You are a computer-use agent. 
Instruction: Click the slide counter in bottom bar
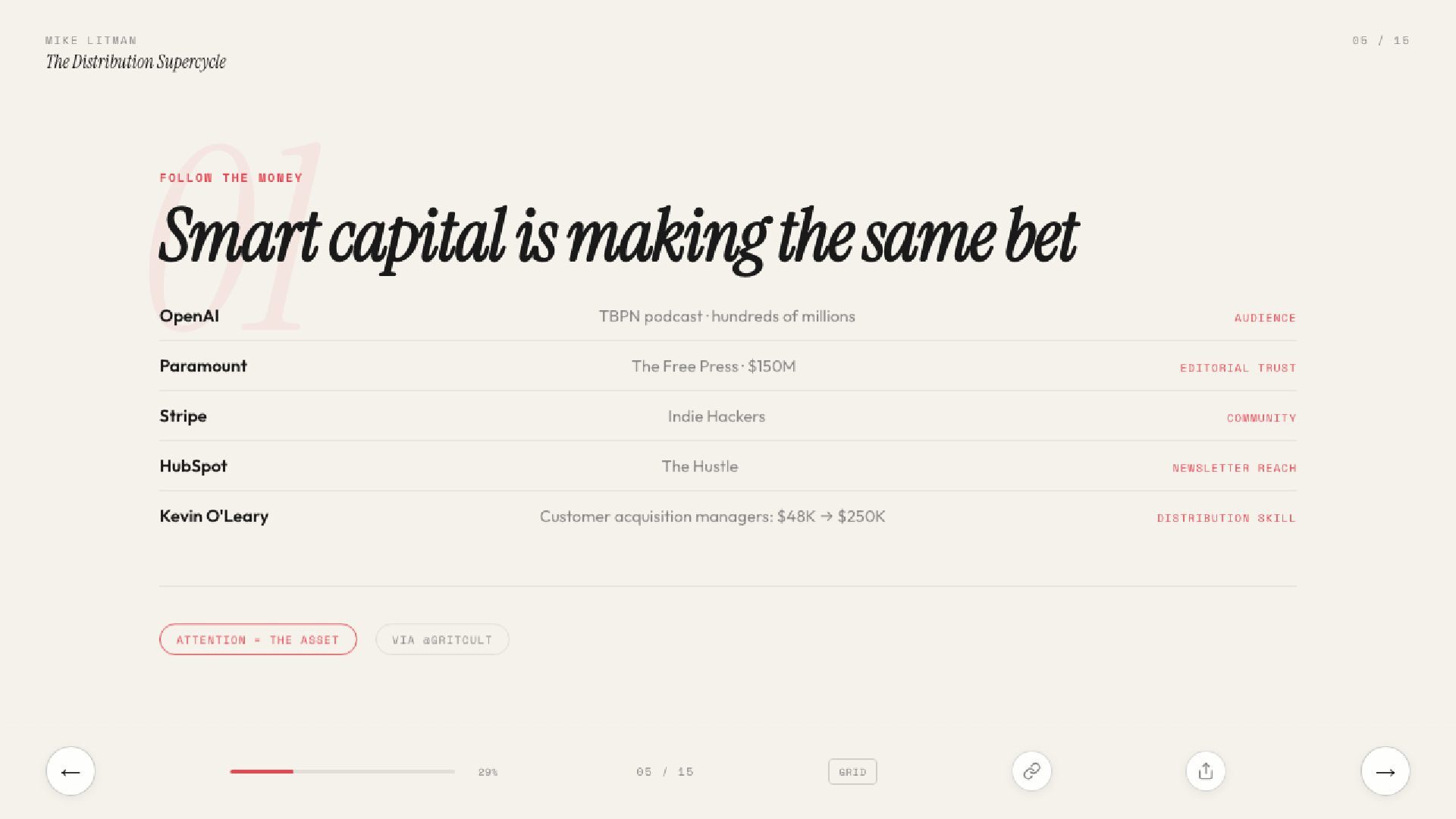[x=665, y=772]
